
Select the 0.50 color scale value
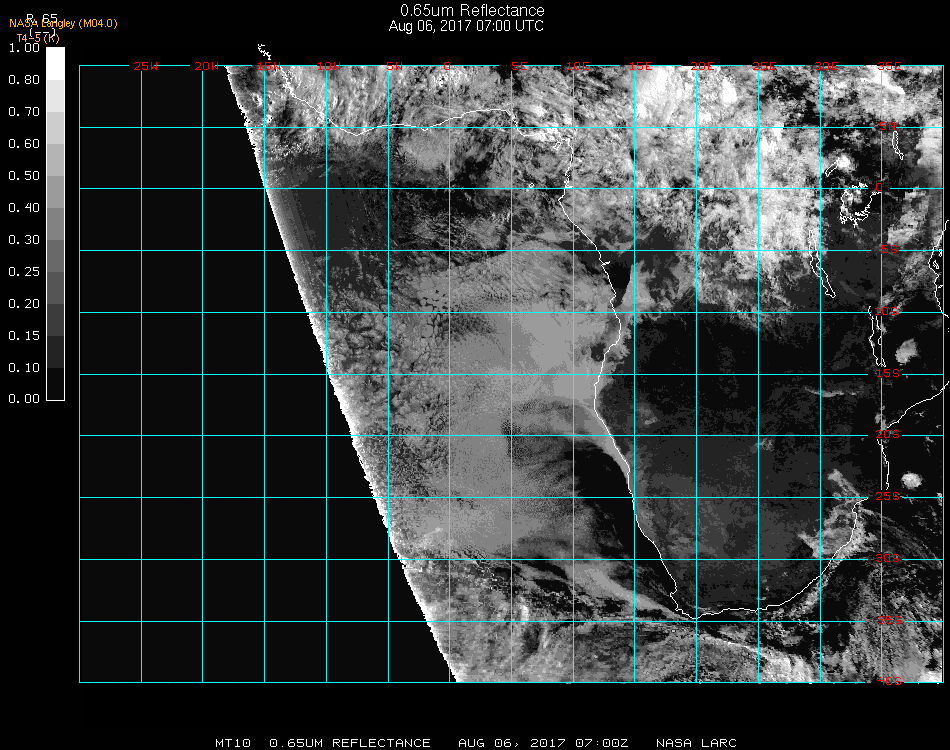click(24, 176)
